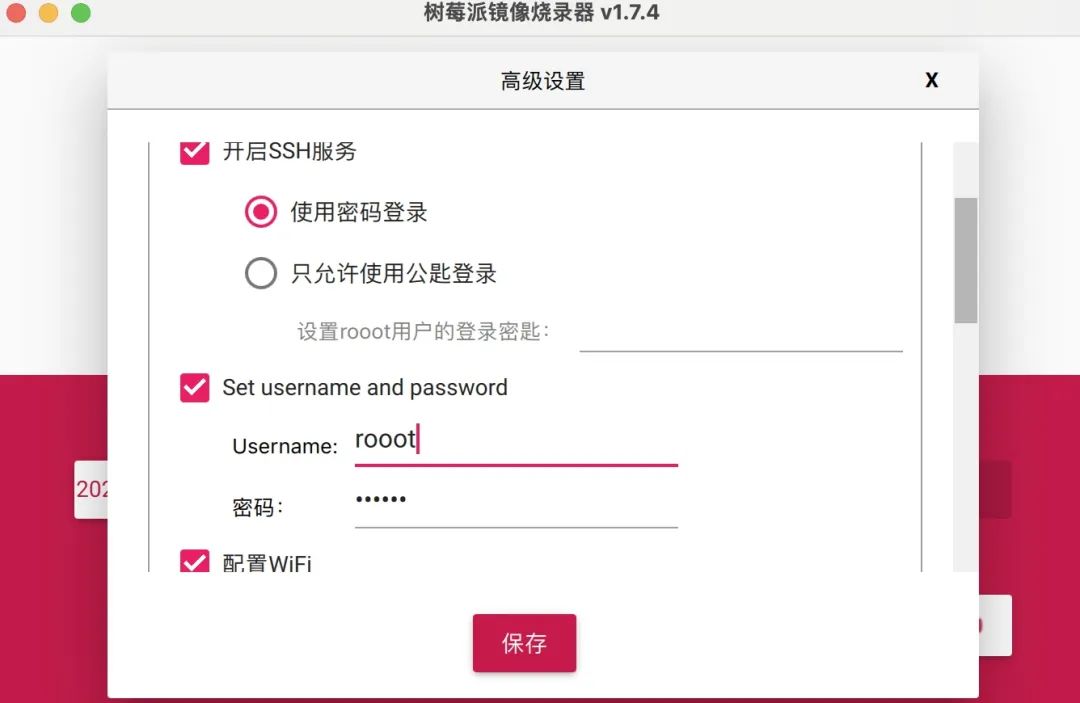
Task: Choose 只允许使用公匙登录 radio option
Action: pyautogui.click(x=261, y=273)
